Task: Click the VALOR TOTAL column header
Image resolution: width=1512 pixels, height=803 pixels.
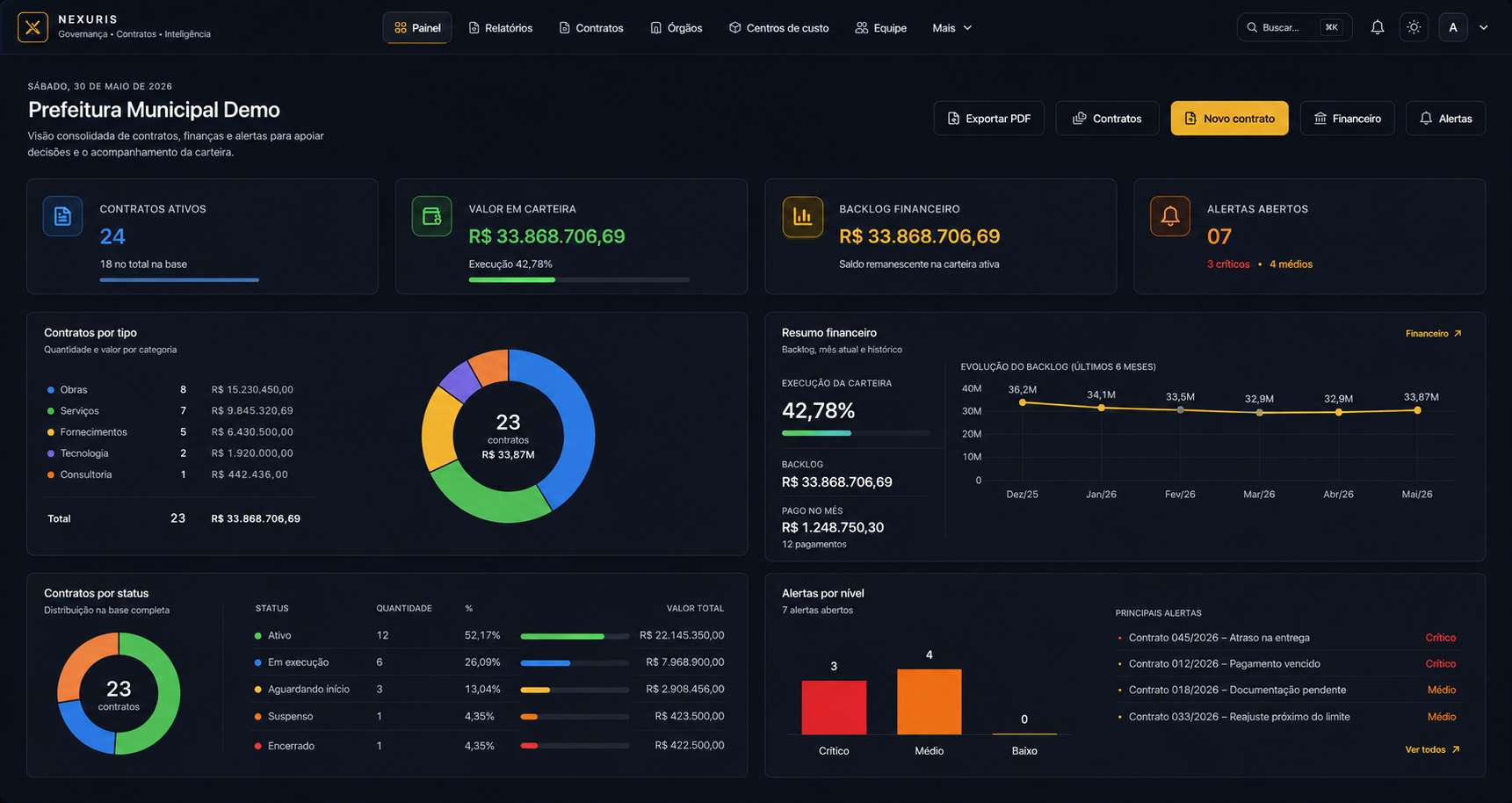Action: pos(695,608)
